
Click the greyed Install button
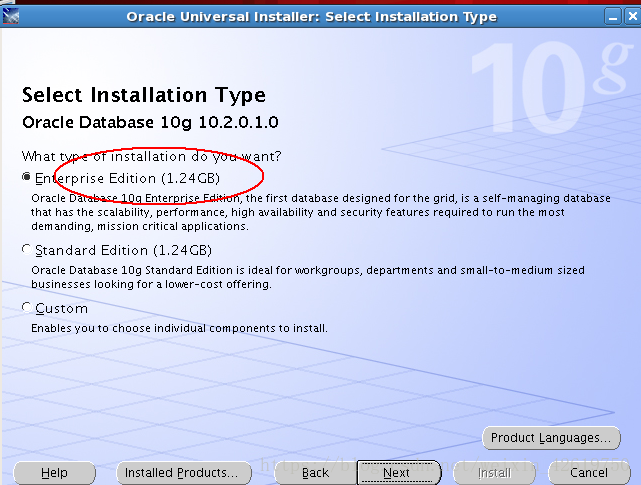click(494, 473)
